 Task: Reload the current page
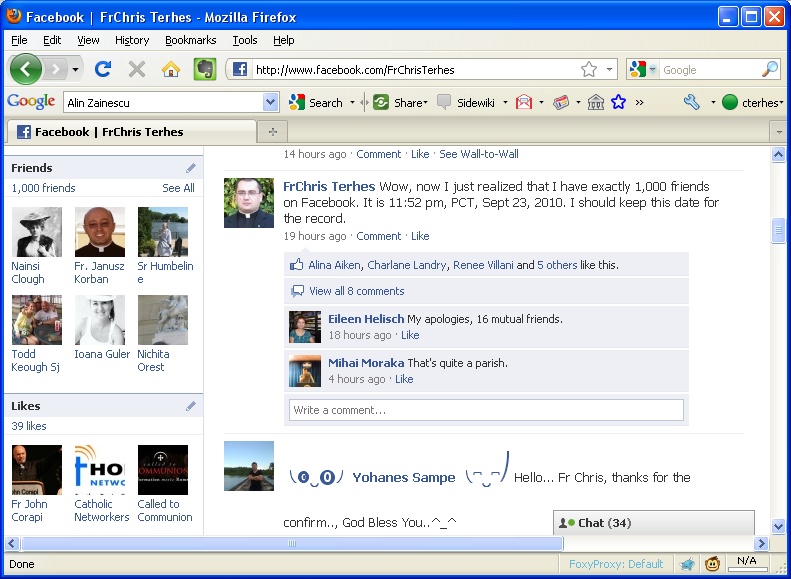point(103,69)
